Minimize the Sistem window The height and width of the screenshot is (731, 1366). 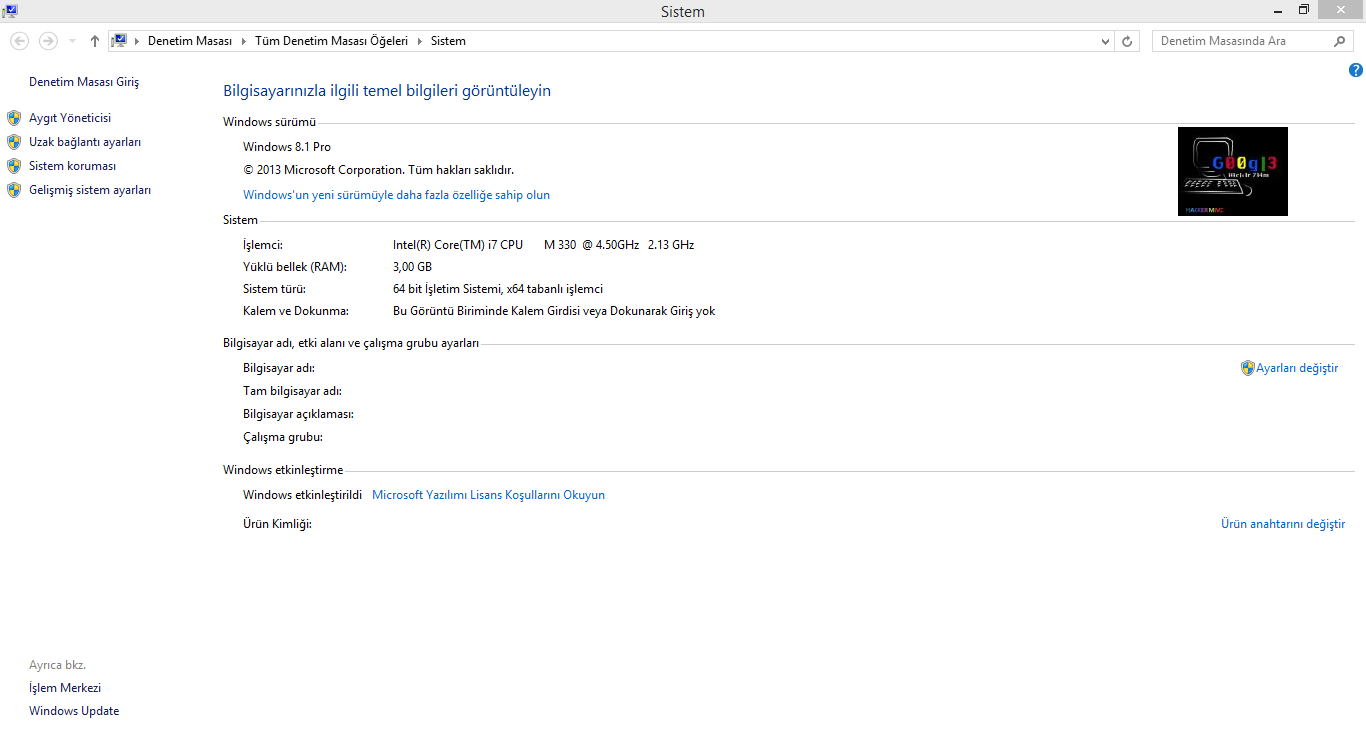(1278, 10)
